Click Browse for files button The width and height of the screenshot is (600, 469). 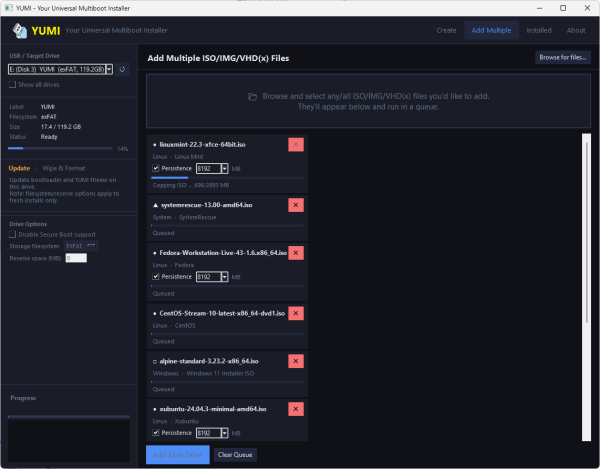563,57
